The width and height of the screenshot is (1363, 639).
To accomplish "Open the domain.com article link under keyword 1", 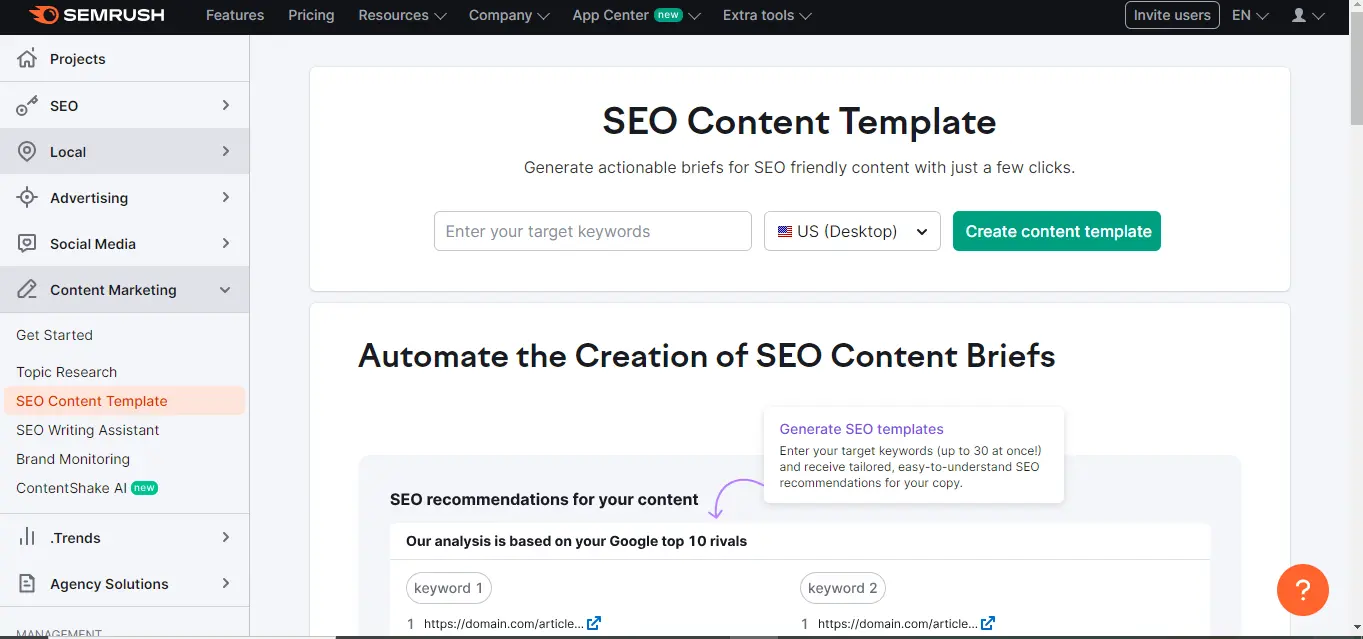I will click(x=504, y=624).
